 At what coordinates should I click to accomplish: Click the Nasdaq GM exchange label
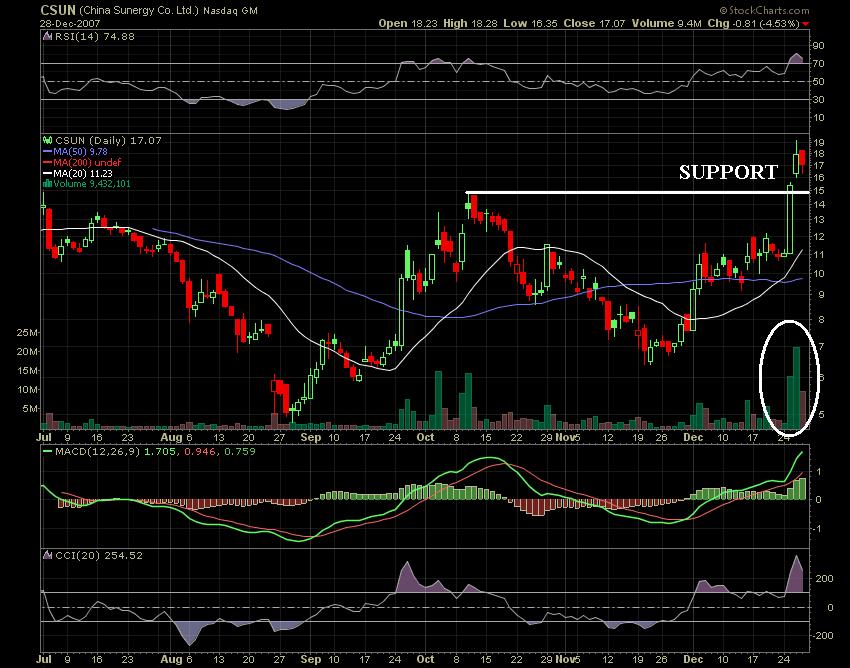[x=230, y=11]
